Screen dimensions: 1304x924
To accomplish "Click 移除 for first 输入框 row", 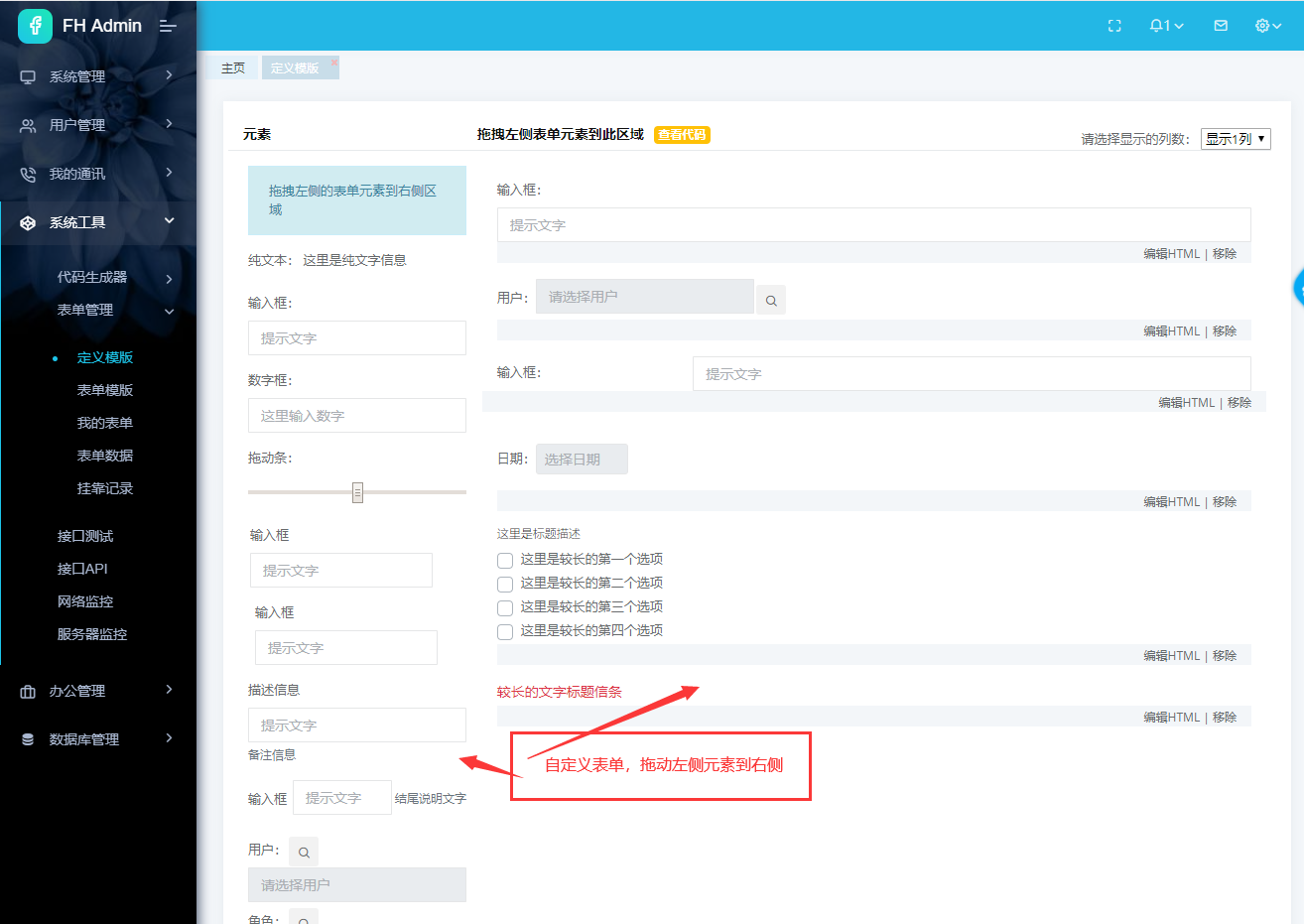I will coord(1225,254).
